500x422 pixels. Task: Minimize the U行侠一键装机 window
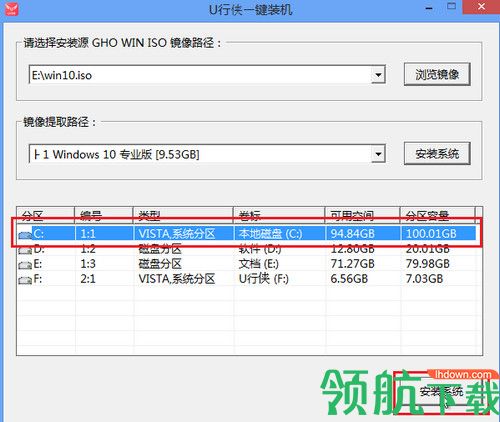point(429,8)
